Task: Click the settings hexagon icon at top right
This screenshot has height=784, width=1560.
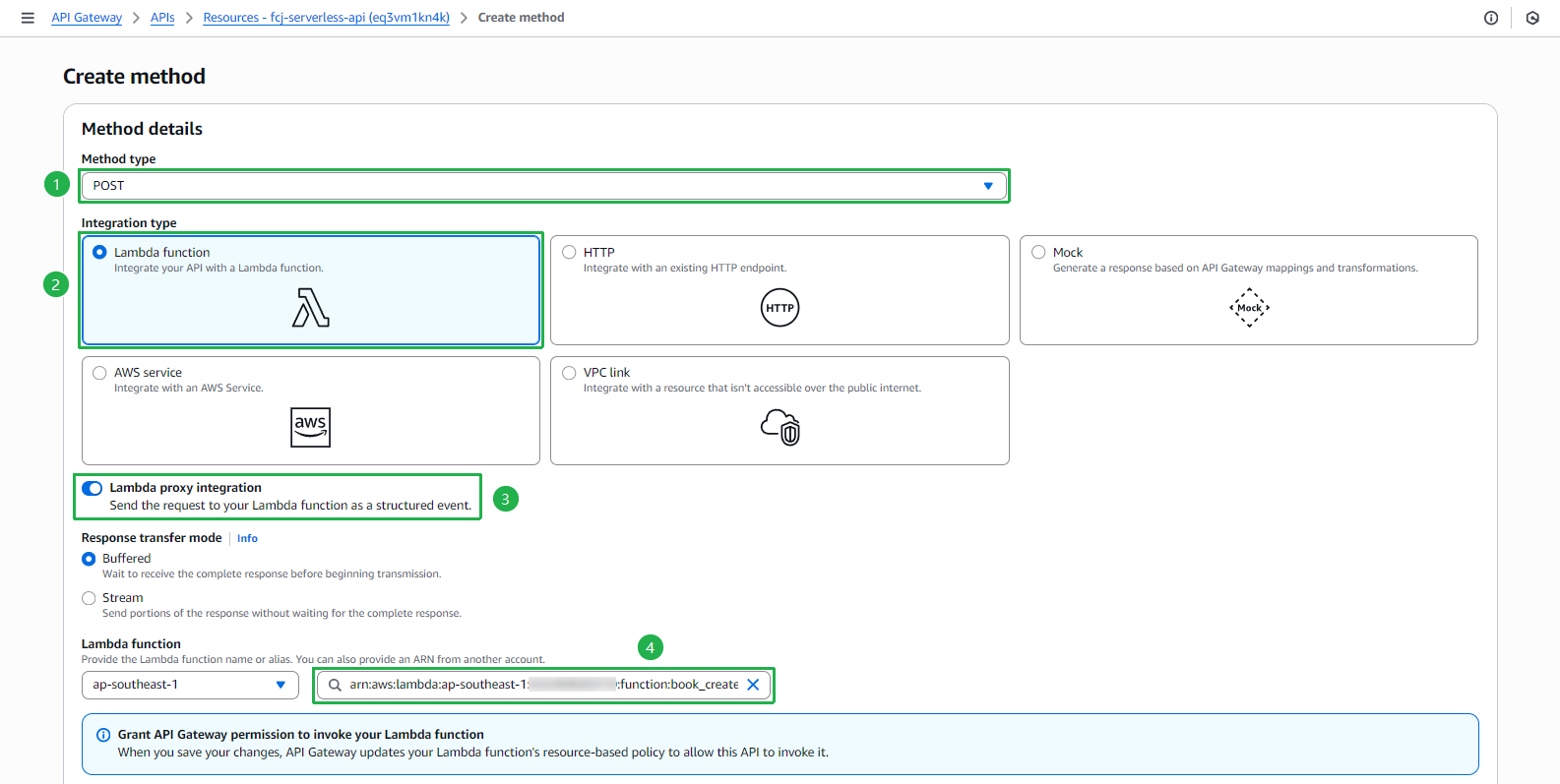Action: pyautogui.click(x=1532, y=18)
